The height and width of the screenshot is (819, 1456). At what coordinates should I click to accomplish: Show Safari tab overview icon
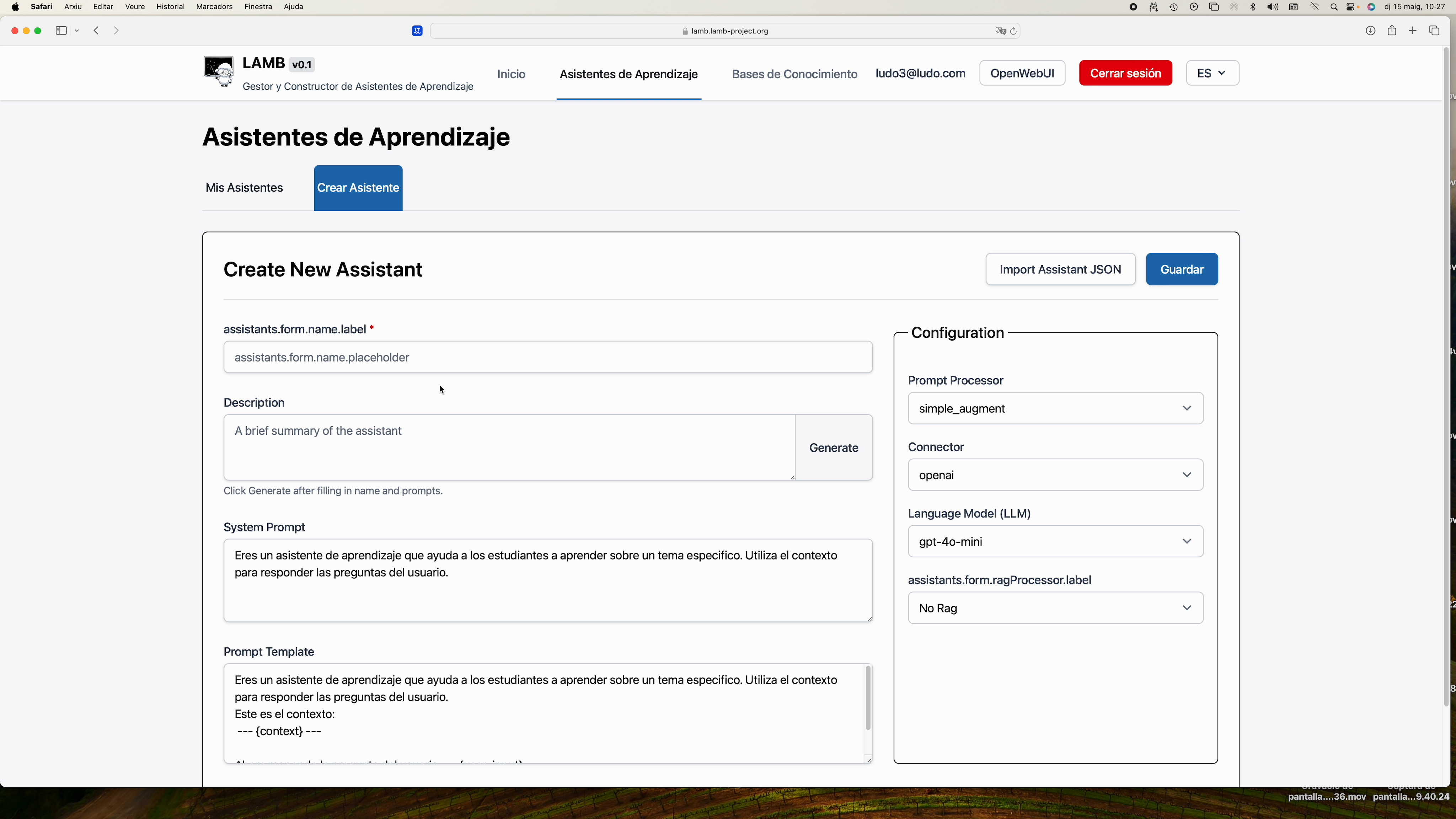coord(1434,31)
